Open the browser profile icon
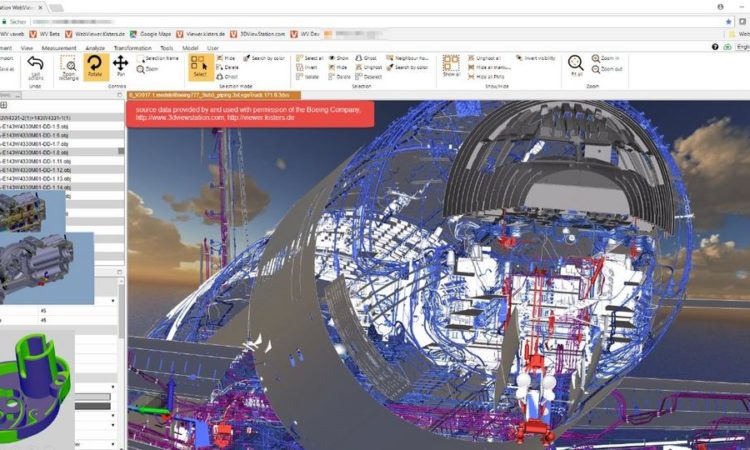The height and width of the screenshot is (450, 750). (720, 7)
